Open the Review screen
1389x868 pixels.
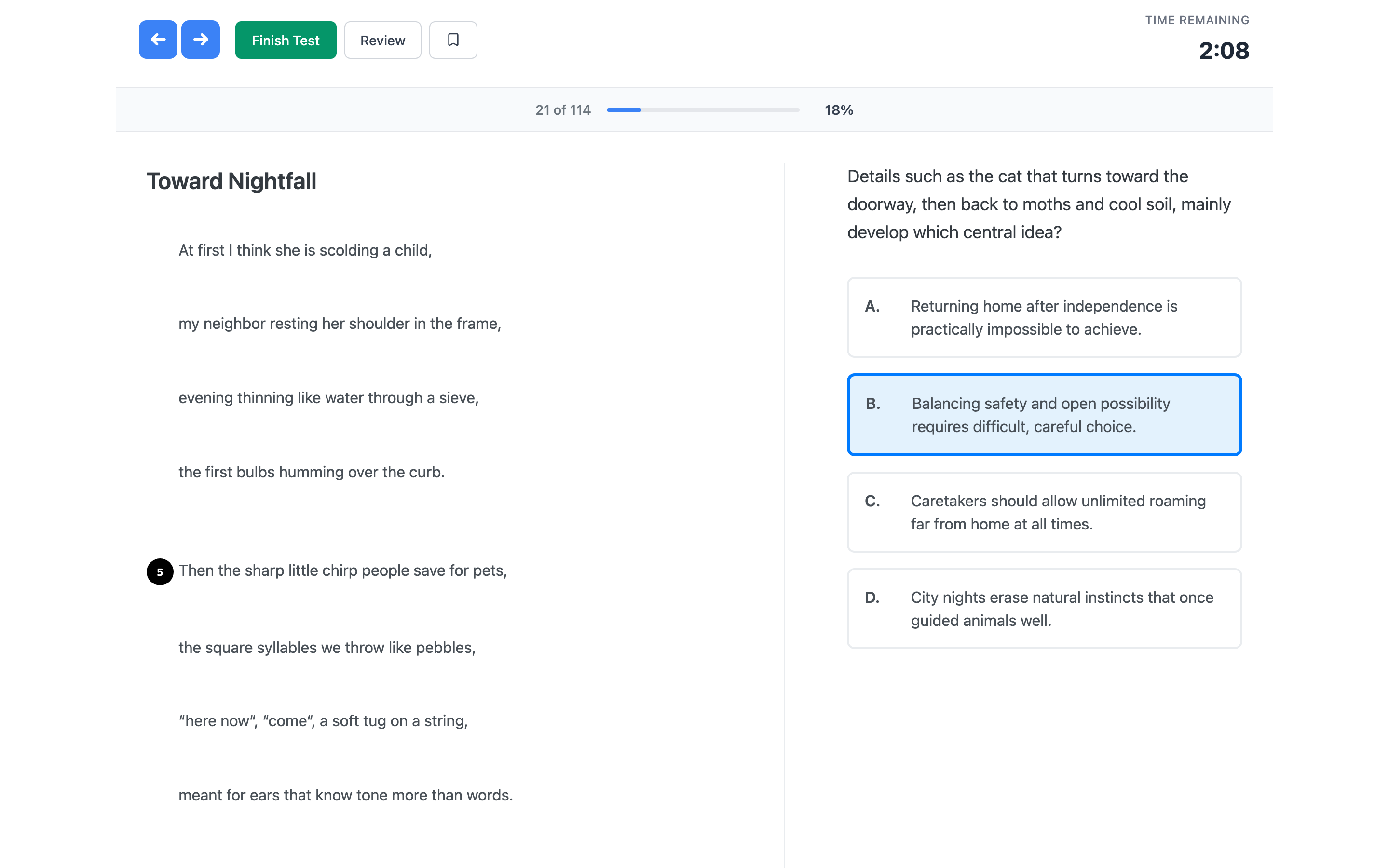tap(382, 40)
